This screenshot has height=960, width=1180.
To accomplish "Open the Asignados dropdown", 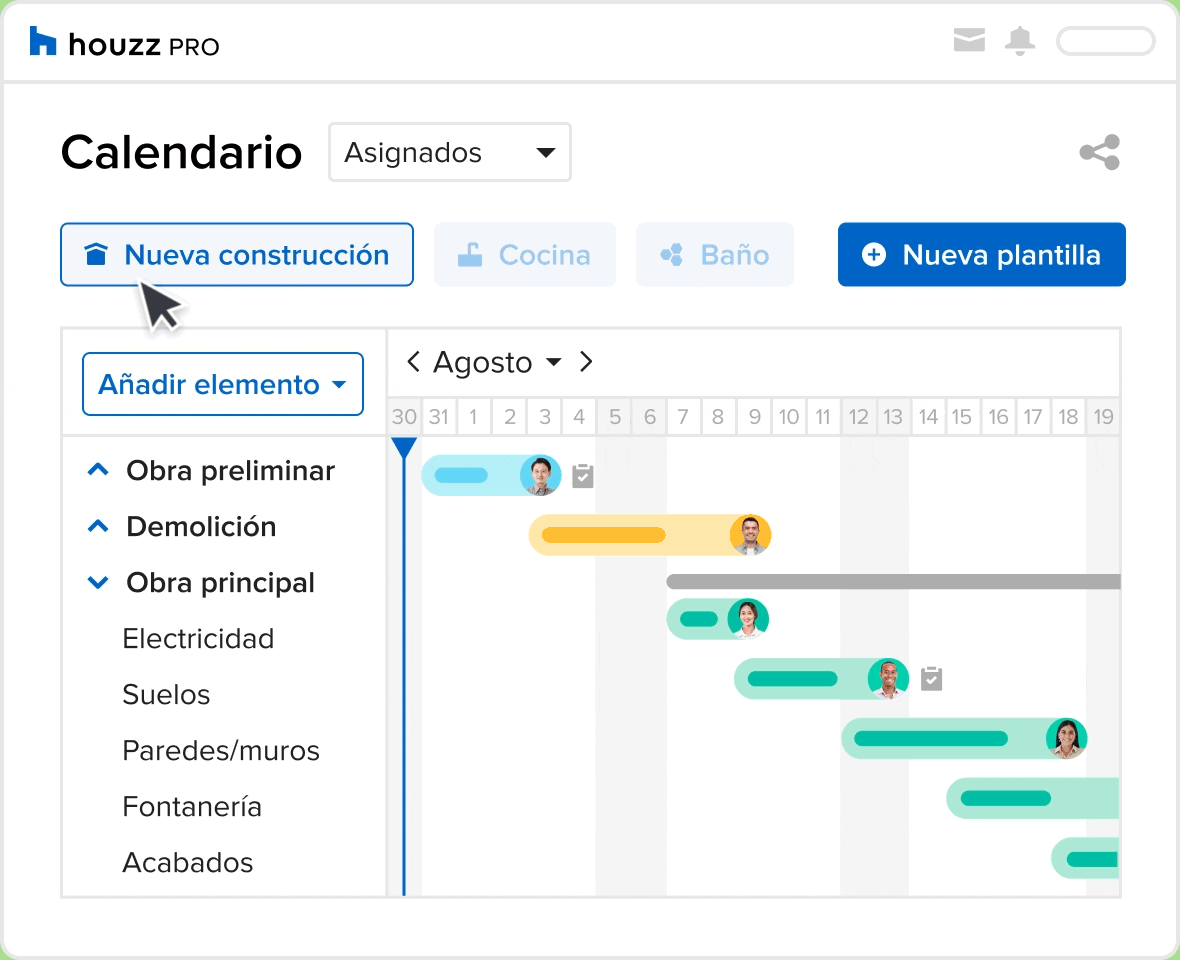I will point(449,153).
